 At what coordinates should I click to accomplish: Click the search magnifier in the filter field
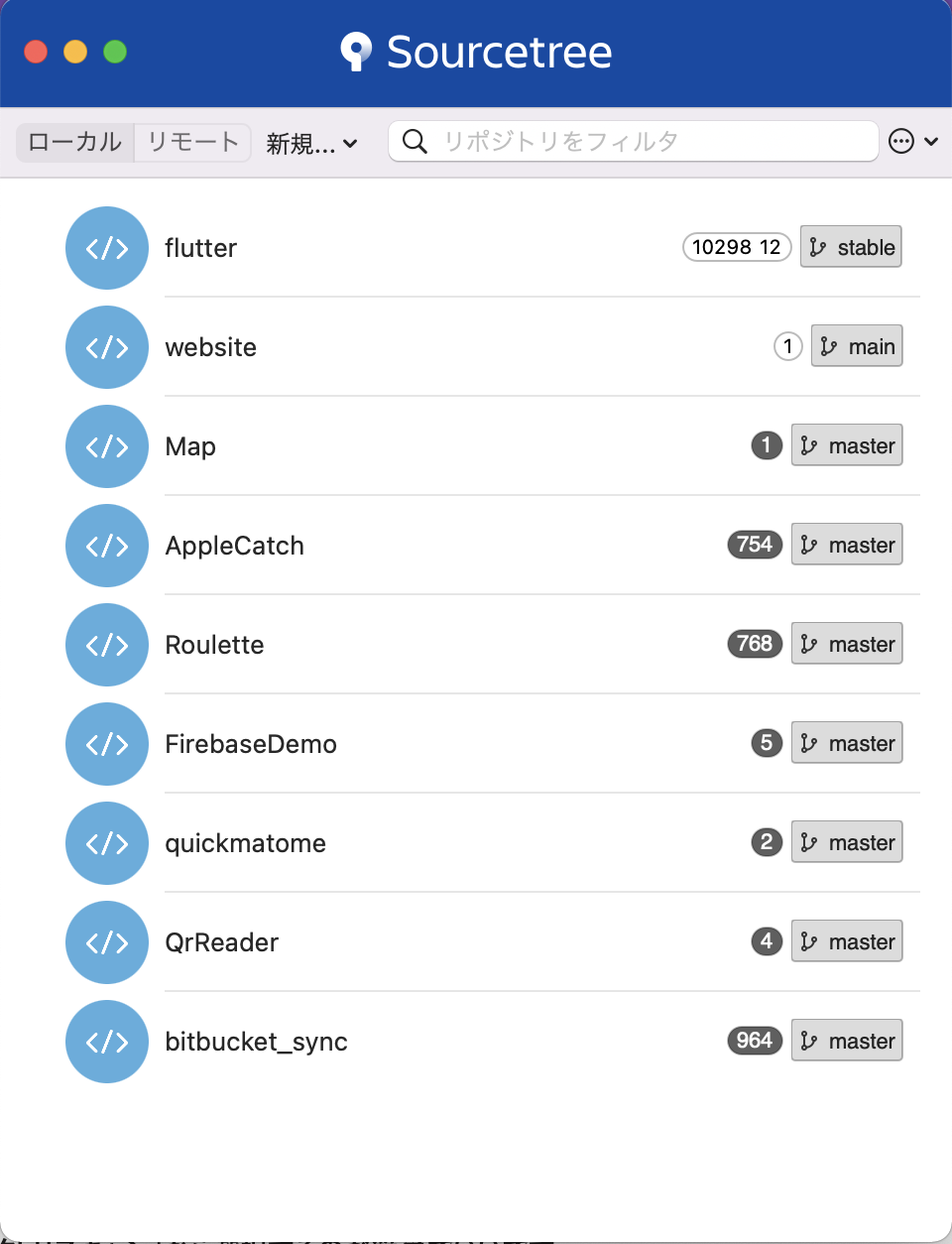pyautogui.click(x=414, y=141)
